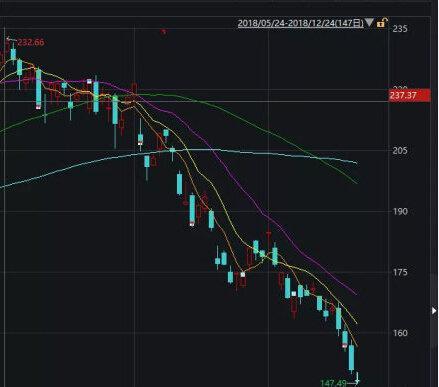This screenshot has height=387, width=439.
Task: Click the white marker beside the 172 candles
Action: click(x=294, y=294)
